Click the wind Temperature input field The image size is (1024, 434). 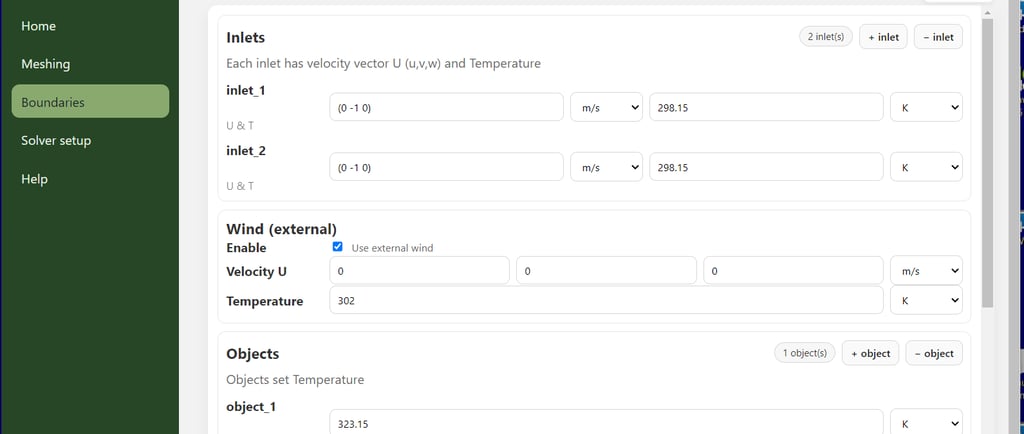[x=606, y=300]
